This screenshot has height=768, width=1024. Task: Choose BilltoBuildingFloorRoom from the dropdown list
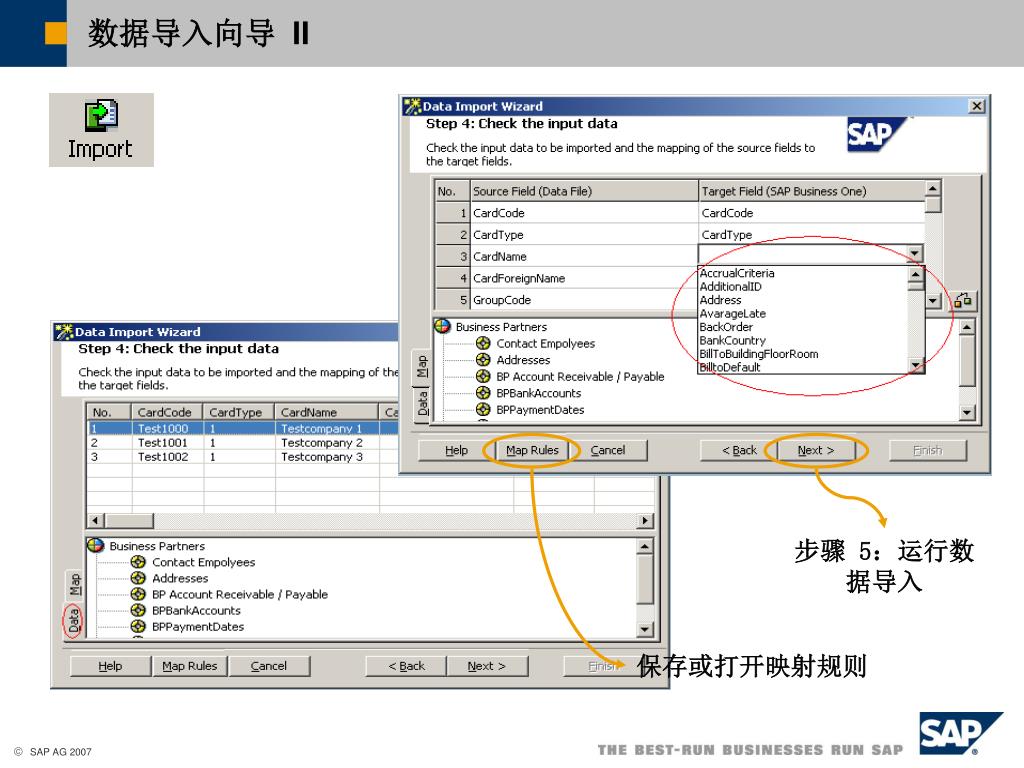point(758,354)
